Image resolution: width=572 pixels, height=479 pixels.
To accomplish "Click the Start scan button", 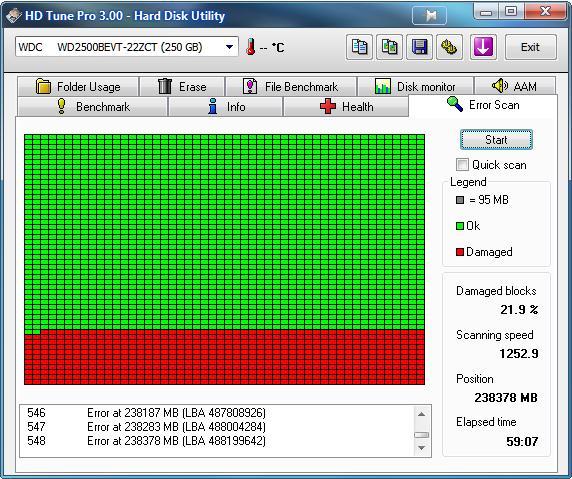I will coord(496,140).
